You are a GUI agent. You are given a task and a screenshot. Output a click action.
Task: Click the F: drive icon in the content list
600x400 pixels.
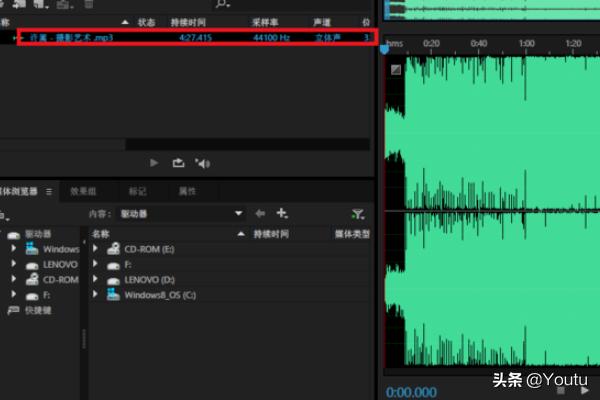[x=113, y=265]
